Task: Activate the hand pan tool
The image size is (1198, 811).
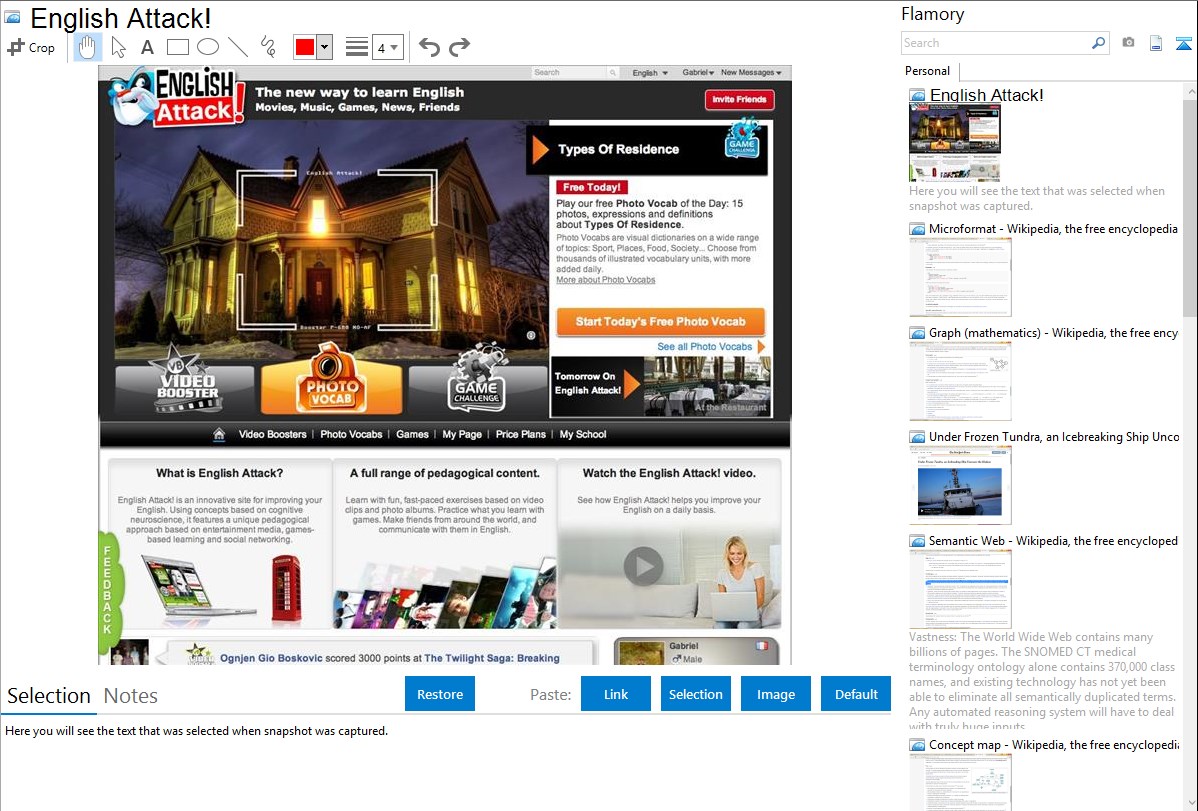Action: click(87, 47)
